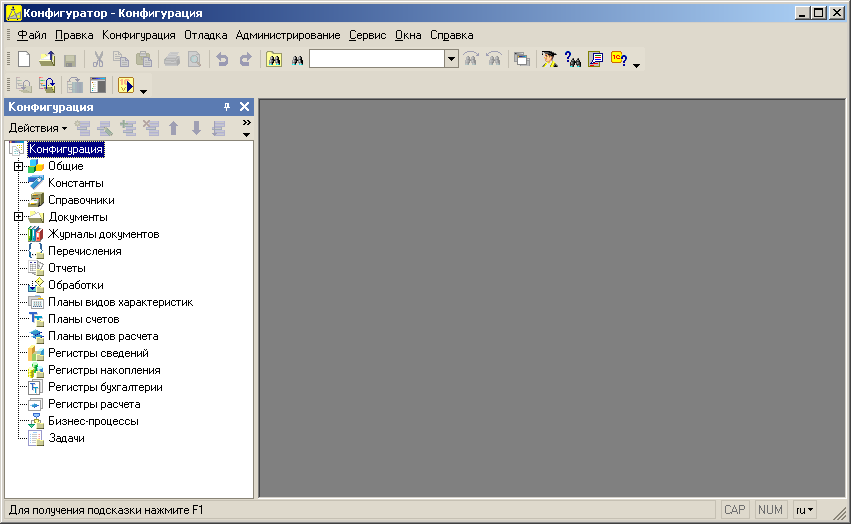Select Планы видов характеристик in the tree
Viewport: 851px width, 524px height.
coord(120,302)
